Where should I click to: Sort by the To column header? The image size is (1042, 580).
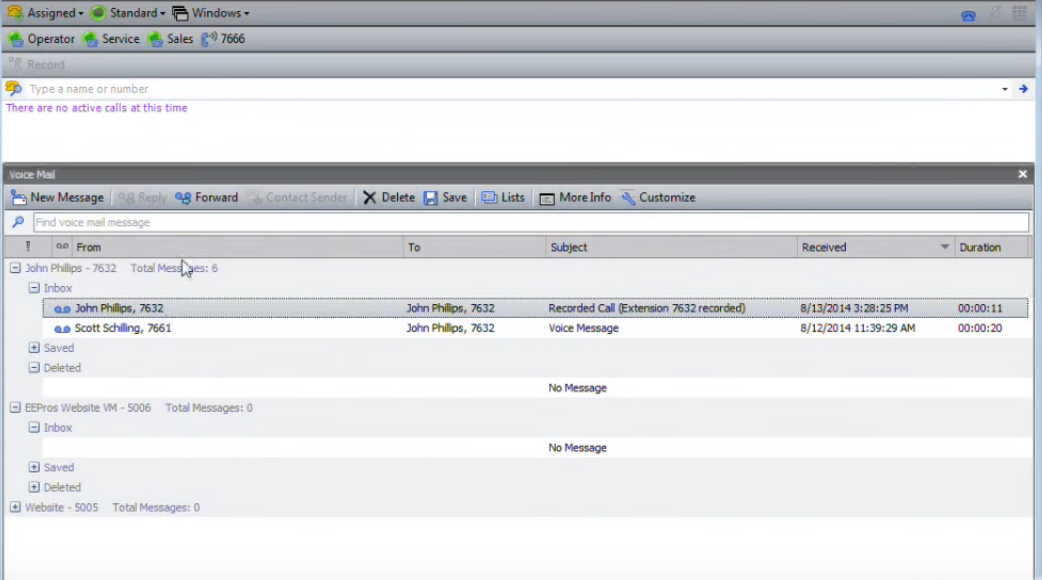tap(474, 247)
